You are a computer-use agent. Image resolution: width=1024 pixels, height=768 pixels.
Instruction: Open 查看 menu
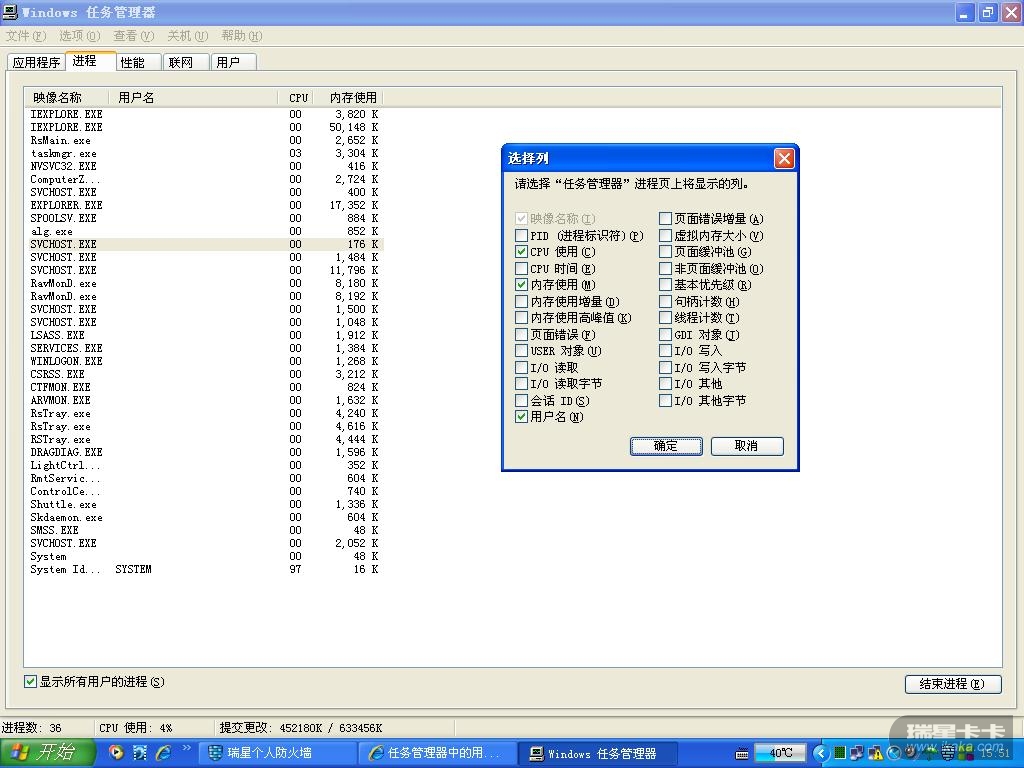(134, 36)
